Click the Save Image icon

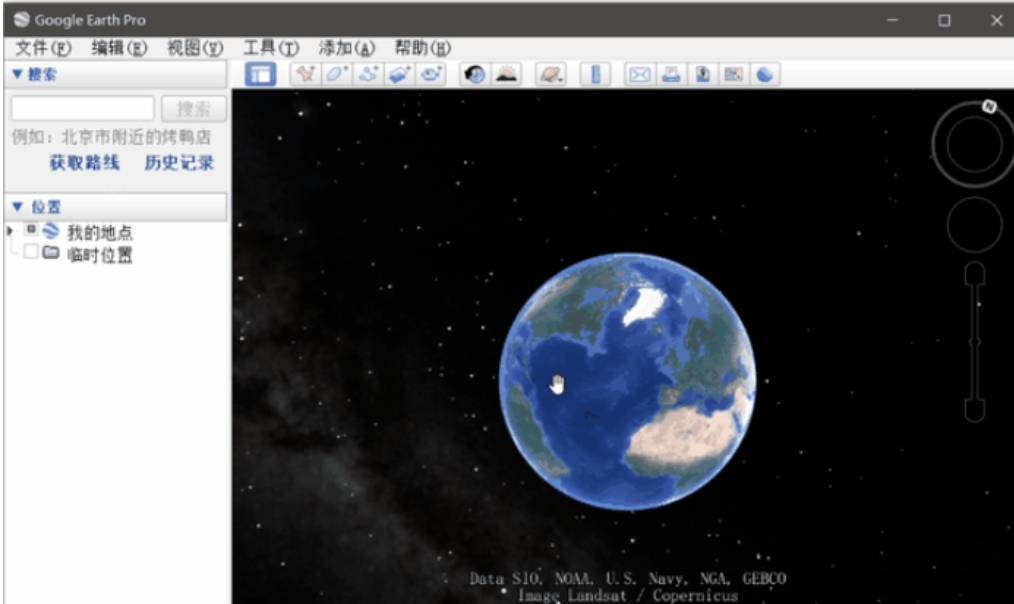[702, 74]
